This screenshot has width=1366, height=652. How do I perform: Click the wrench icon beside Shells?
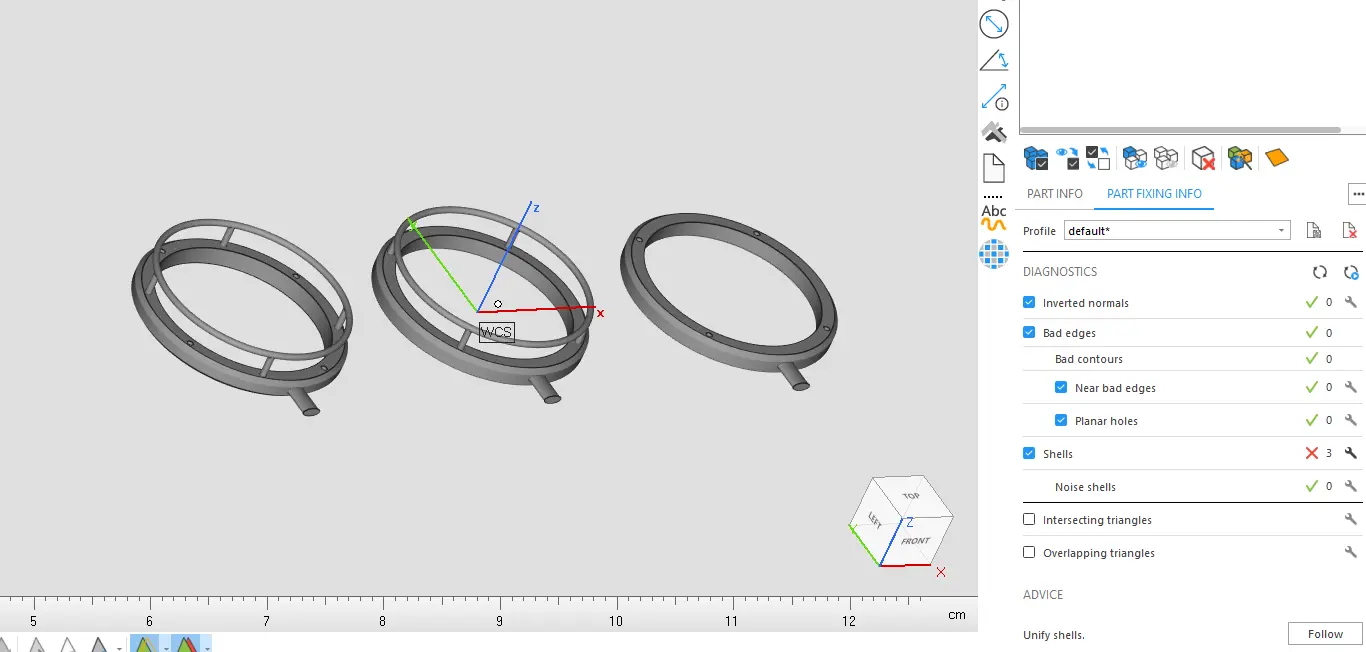coord(1350,454)
